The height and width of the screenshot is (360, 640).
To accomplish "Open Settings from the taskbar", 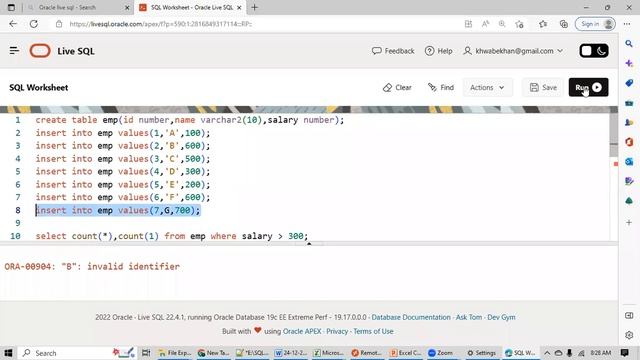I will [482, 353].
